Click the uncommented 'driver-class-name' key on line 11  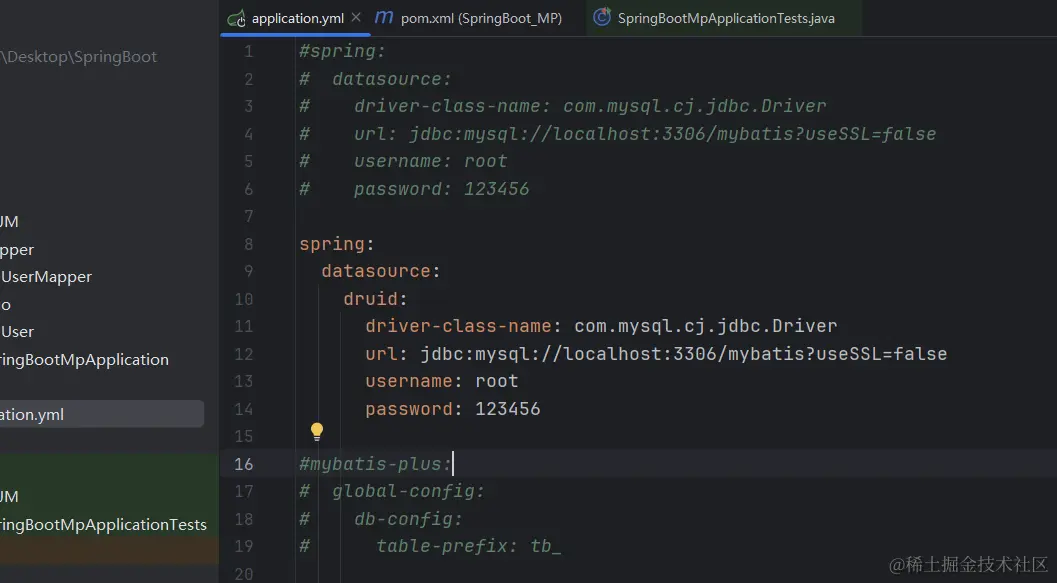pyautogui.click(x=458, y=326)
